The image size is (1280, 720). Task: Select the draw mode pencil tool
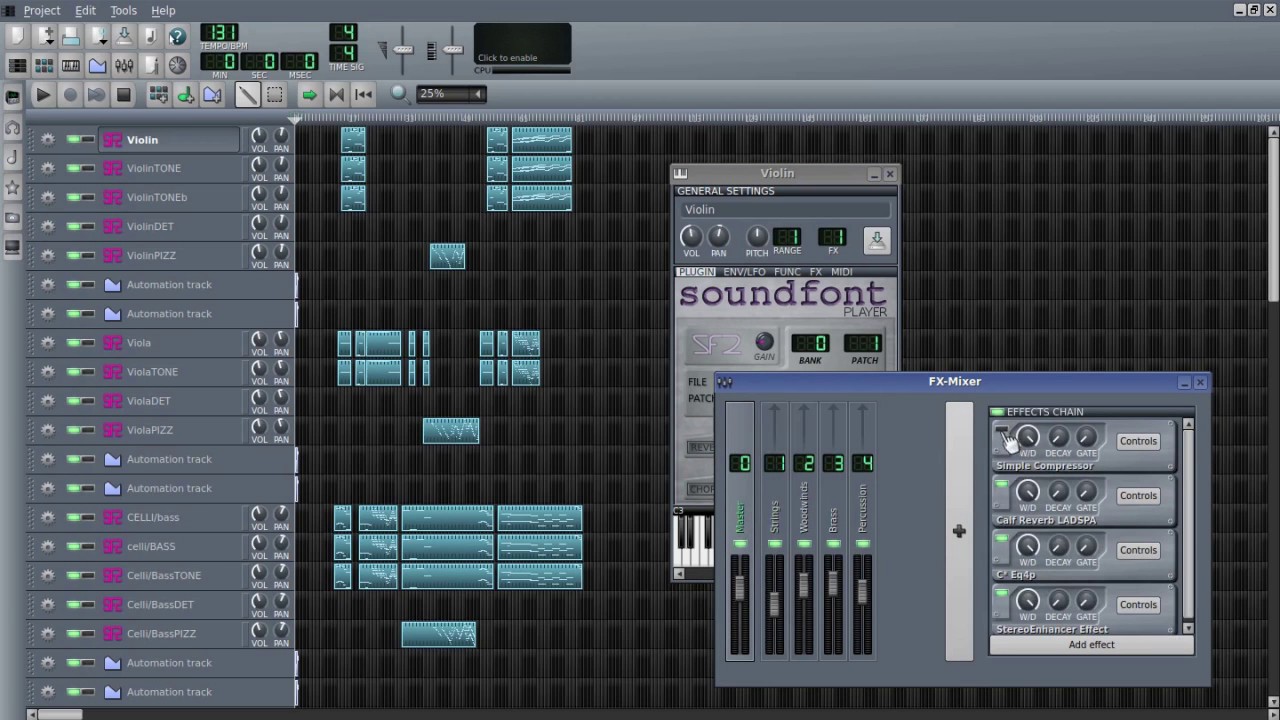[247, 95]
